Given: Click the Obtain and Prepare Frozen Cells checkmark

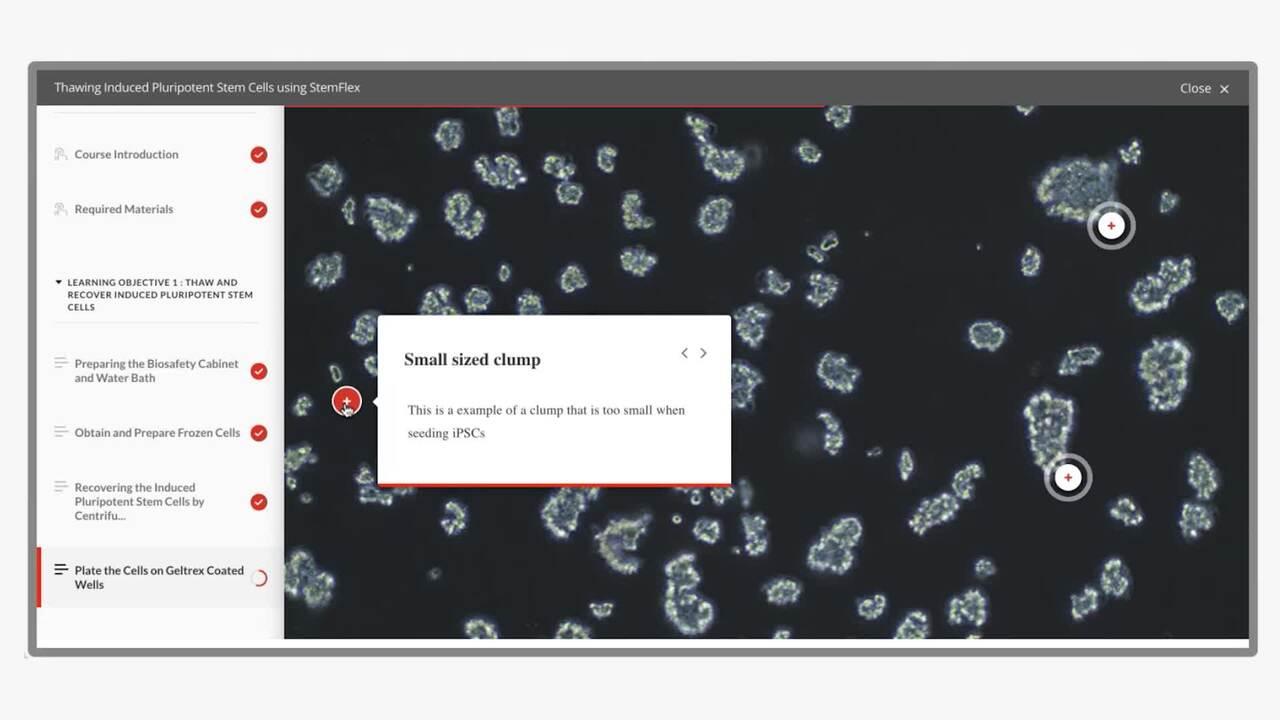Looking at the screenshot, I should 259,433.
